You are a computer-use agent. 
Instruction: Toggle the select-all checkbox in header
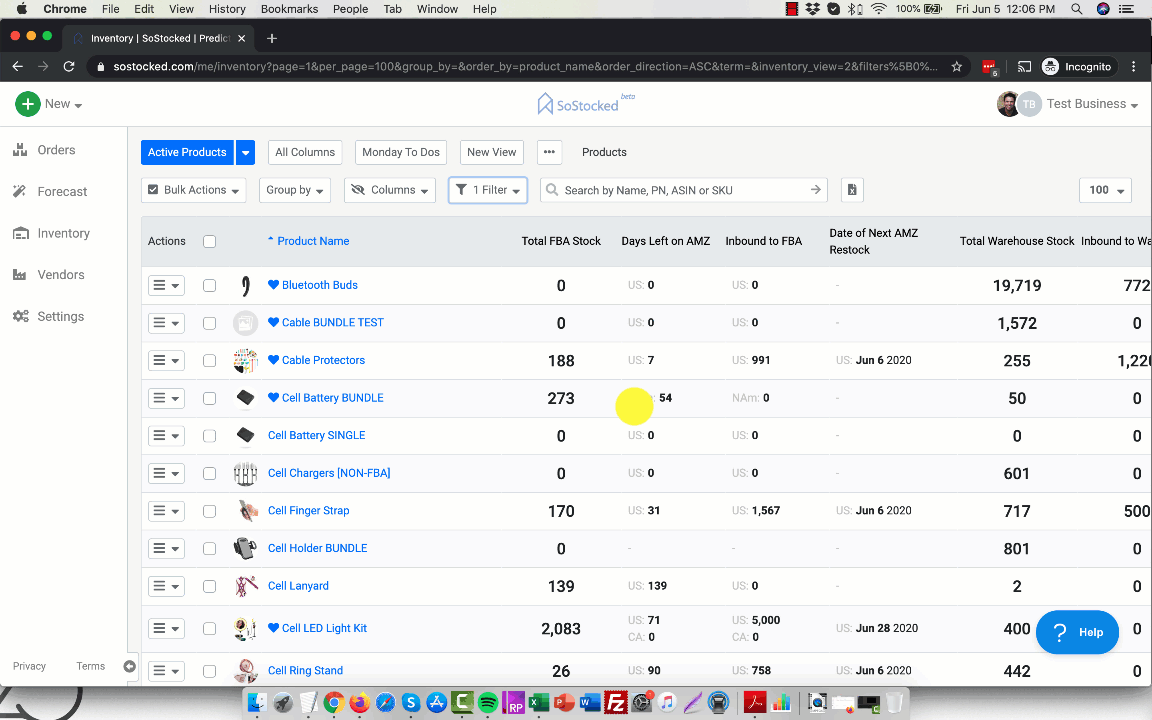(209, 242)
